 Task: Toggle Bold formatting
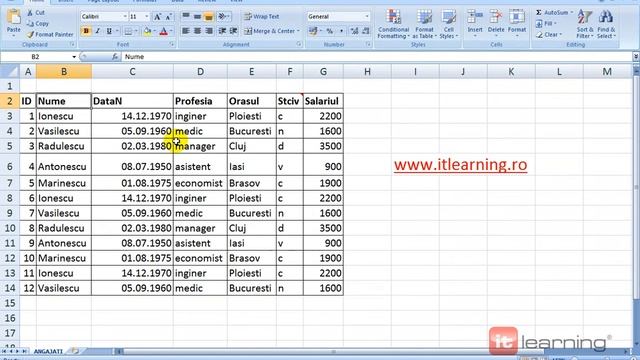point(86,31)
